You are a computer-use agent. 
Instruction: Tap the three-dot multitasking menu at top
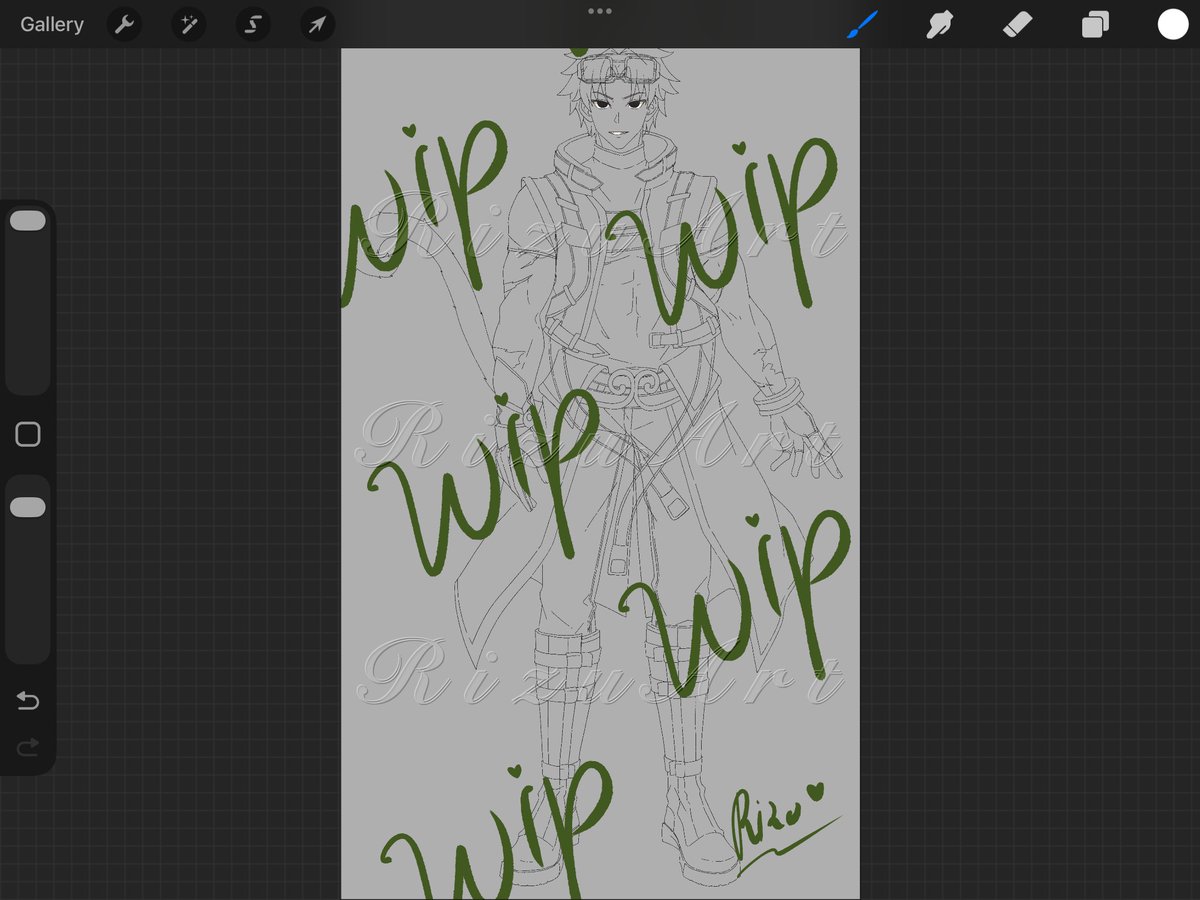[600, 11]
